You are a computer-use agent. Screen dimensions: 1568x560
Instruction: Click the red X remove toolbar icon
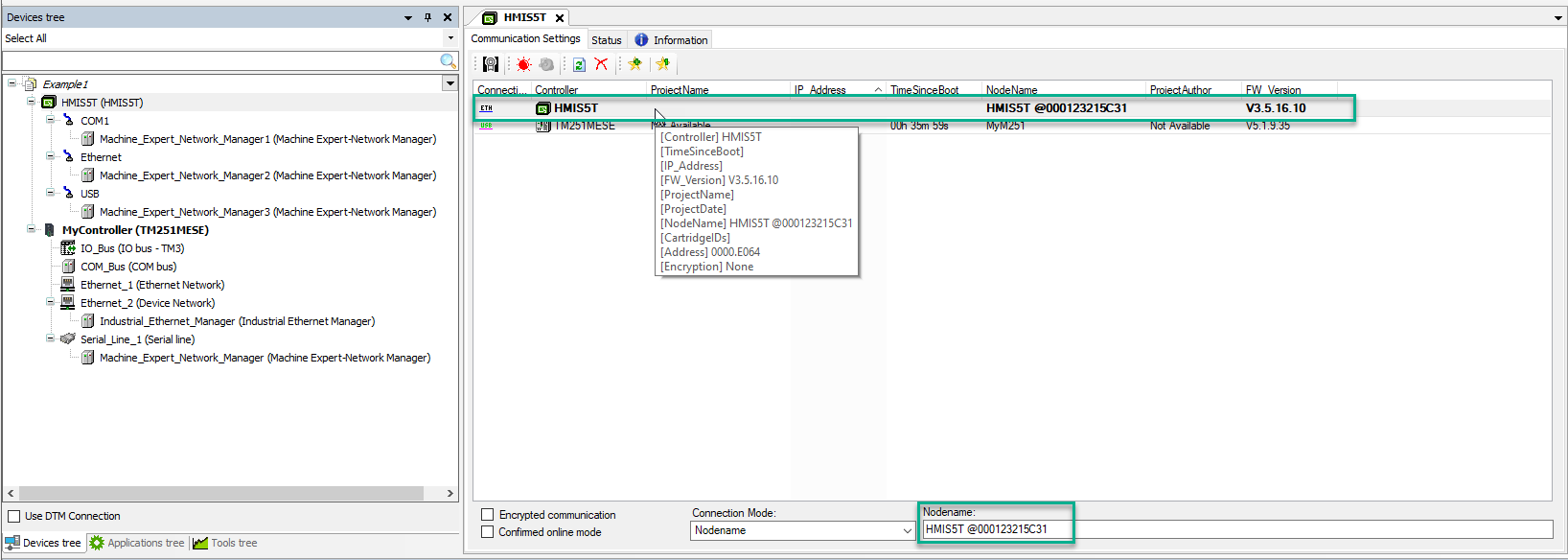pyautogui.click(x=601, y=64)
